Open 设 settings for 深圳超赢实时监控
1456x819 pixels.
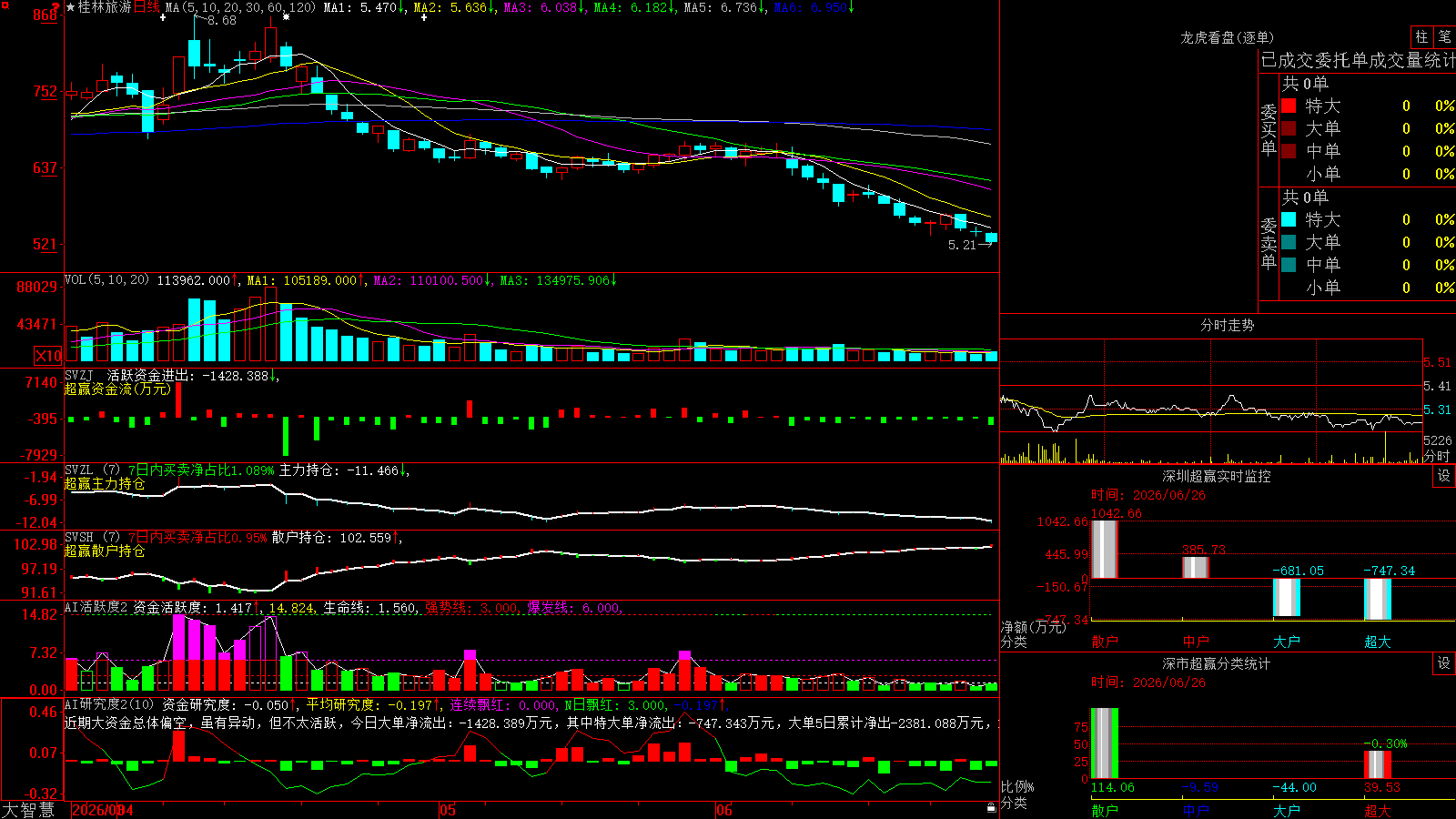(1444, 476)
